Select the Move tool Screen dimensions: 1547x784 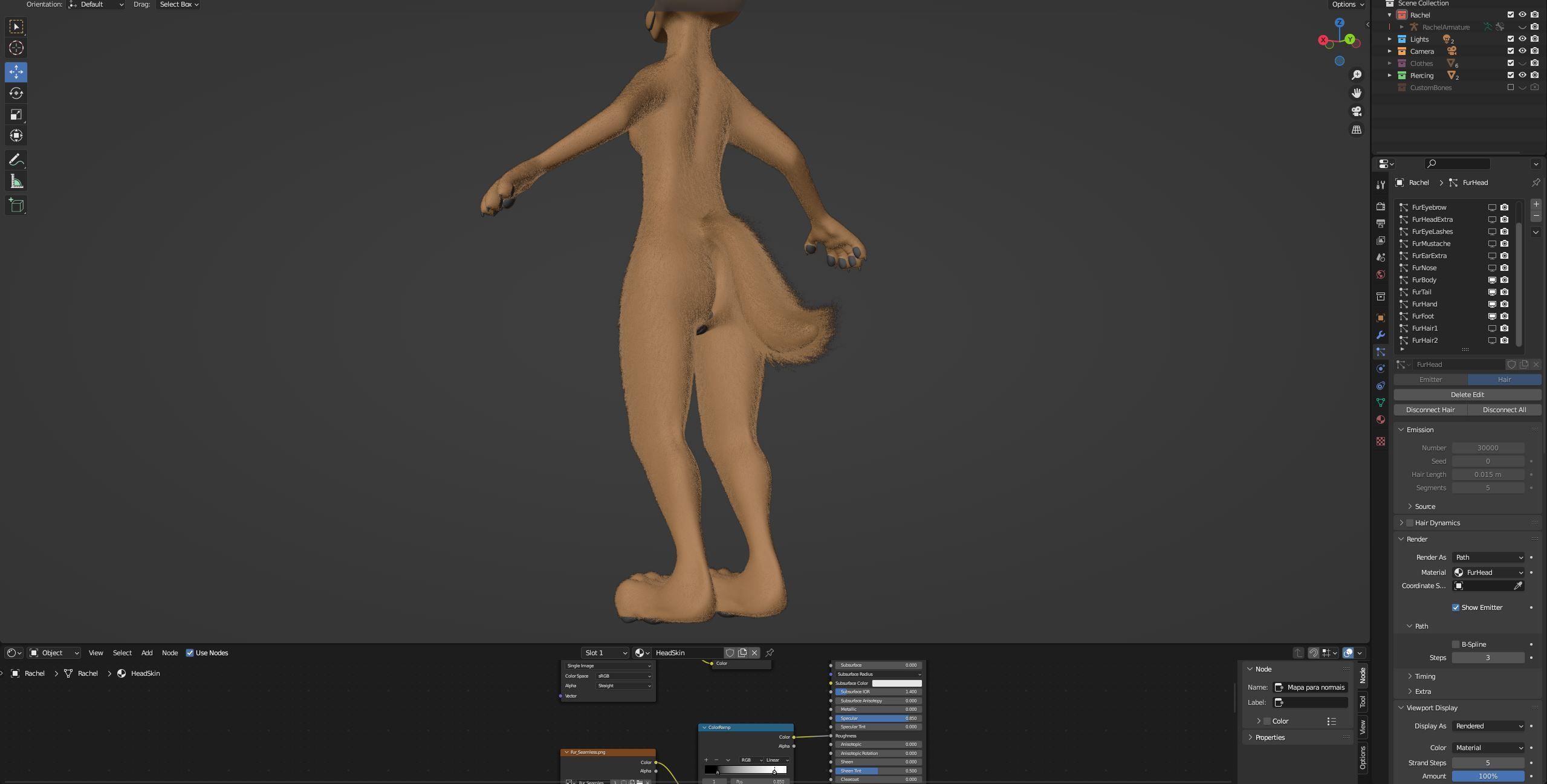tap(16, 72)
